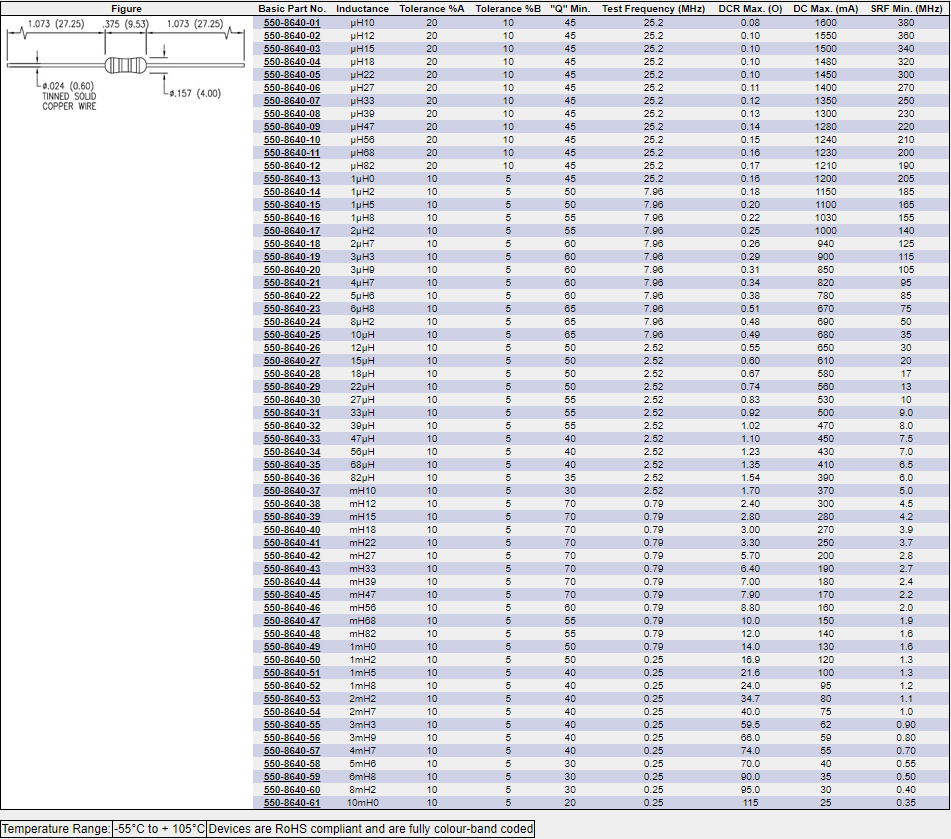Open part number 550-8640-01 link
The image size is (951, 839).
pos(292,22)
